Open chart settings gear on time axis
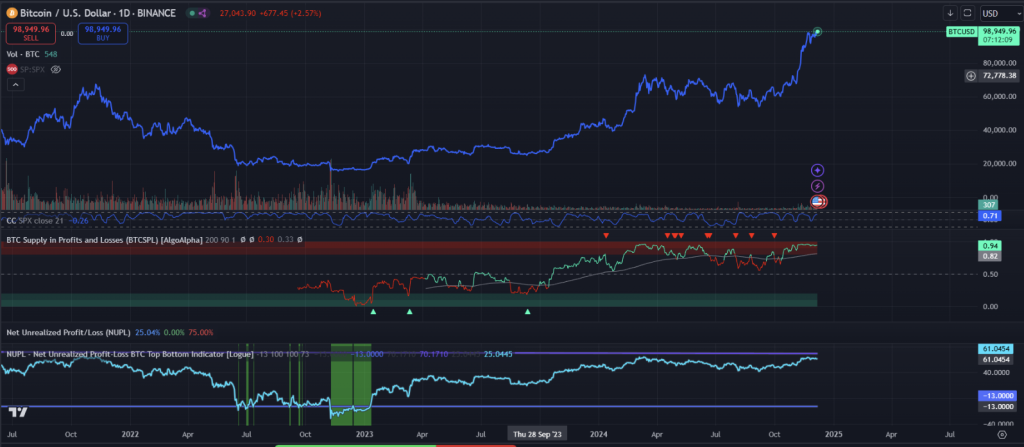Viewport: 1024px width, 447px height. tap(1001, 435)
